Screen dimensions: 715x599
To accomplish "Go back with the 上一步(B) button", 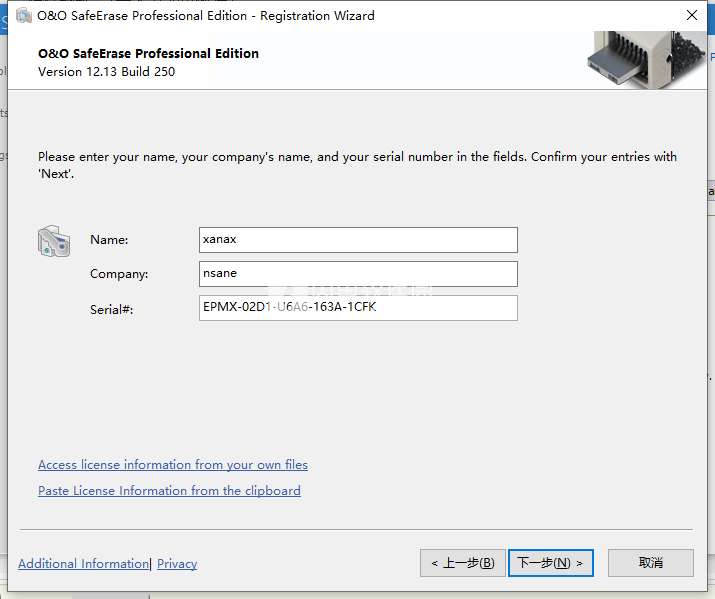I will pyautogui.click(x=463, y=563).
